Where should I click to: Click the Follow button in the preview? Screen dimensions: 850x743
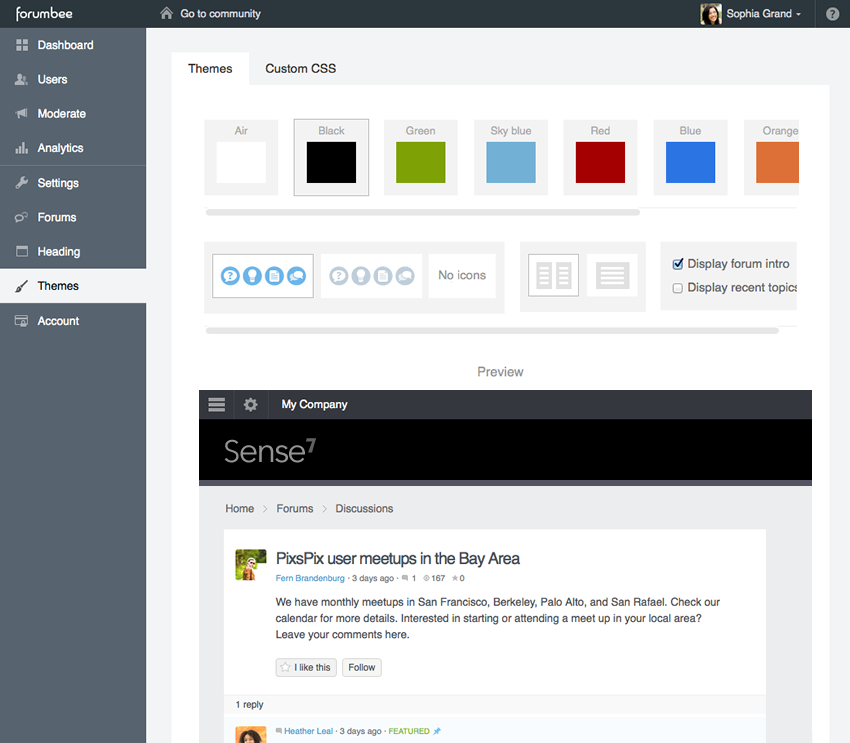(x=361, y=667)
